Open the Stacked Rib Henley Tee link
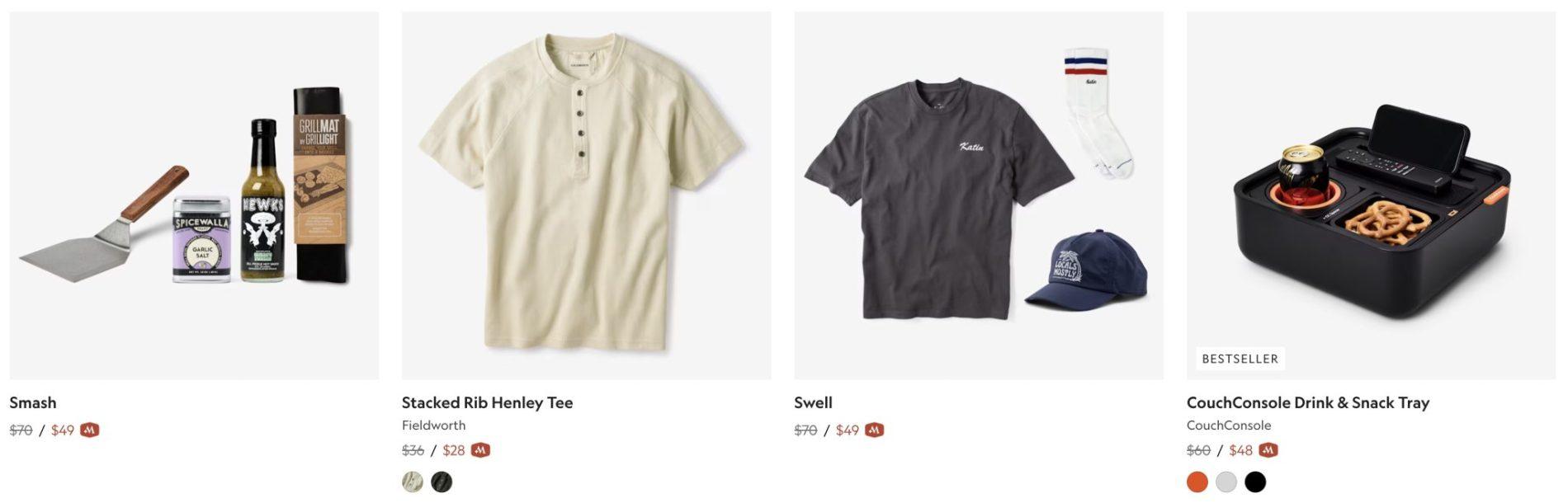The height and width of the screenshot is (503, 1568). click(x=487, y=402)
